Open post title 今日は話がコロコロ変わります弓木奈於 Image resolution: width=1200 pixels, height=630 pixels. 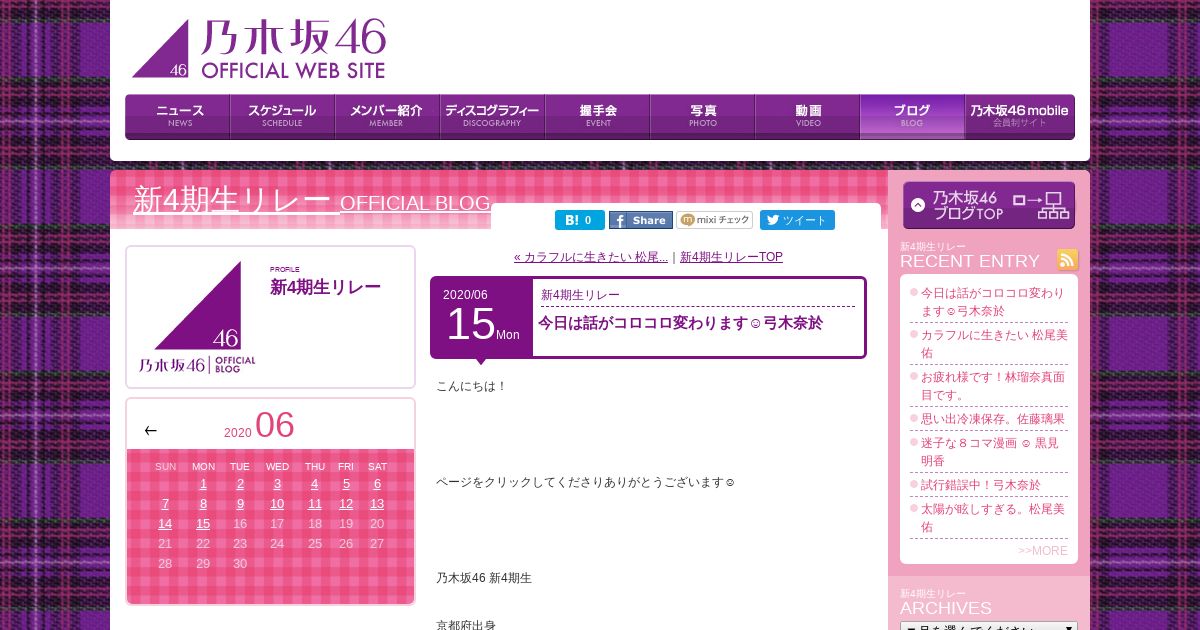coord(680,323)
